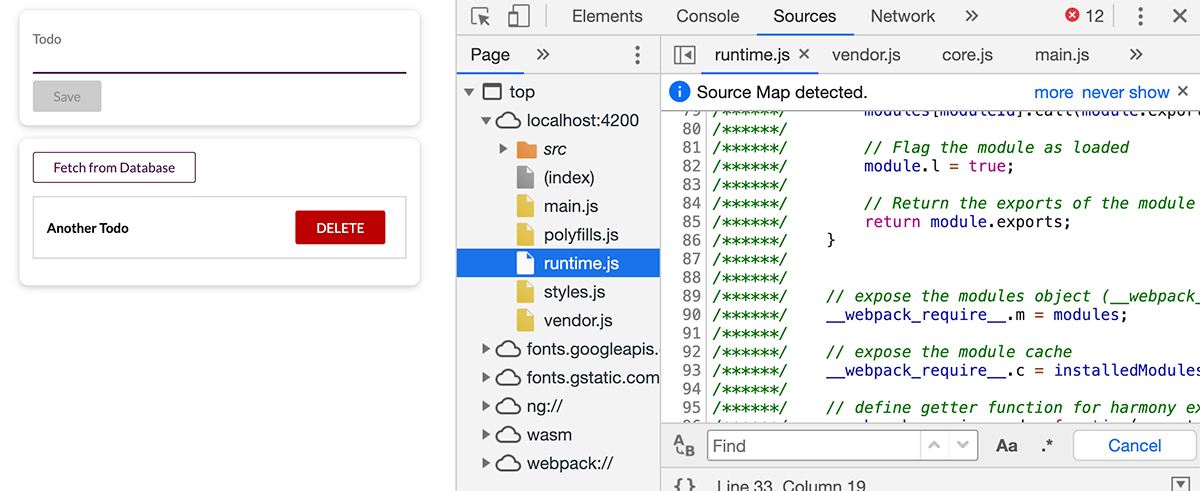Expand the src folder

(503, 149)
